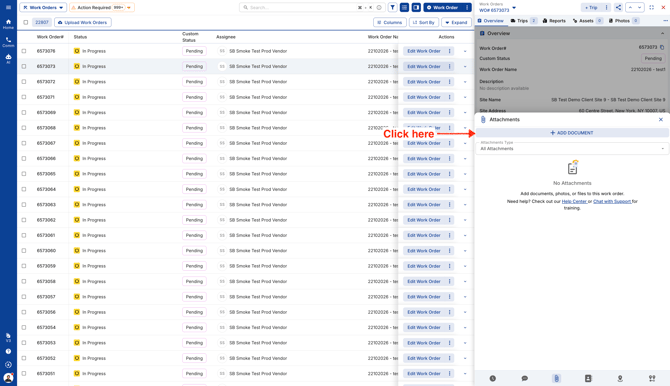Switch to the Trips tab
670x386 pixels.
click(523, 21)
